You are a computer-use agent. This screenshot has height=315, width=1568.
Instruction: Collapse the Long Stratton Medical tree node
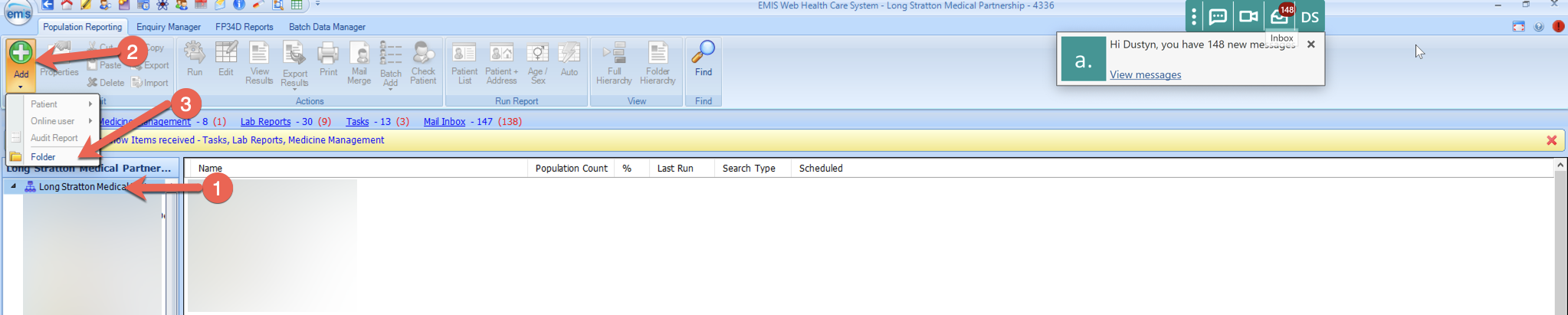pos(13,186)
